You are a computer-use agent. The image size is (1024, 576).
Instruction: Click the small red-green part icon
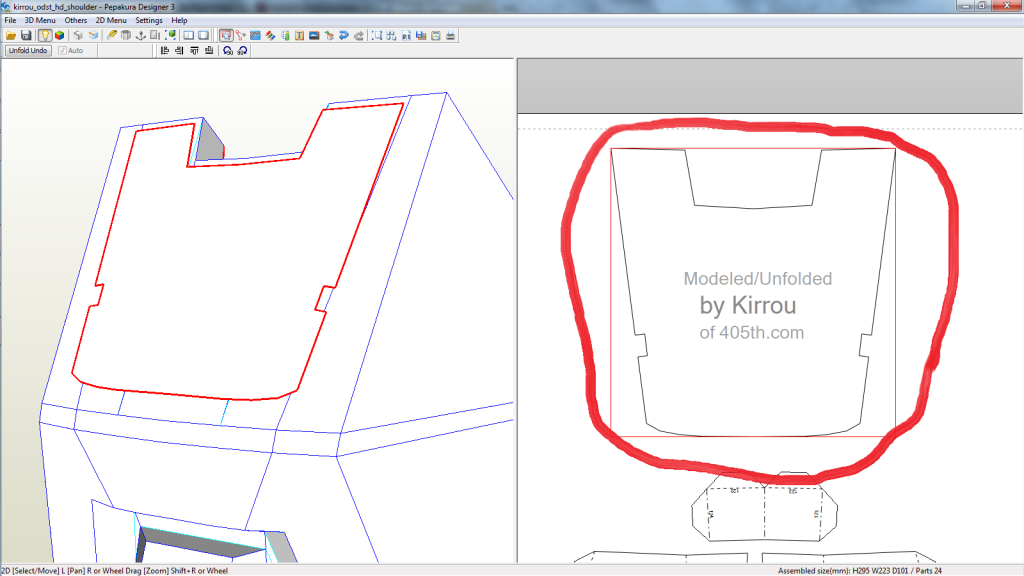click(329, 35)
